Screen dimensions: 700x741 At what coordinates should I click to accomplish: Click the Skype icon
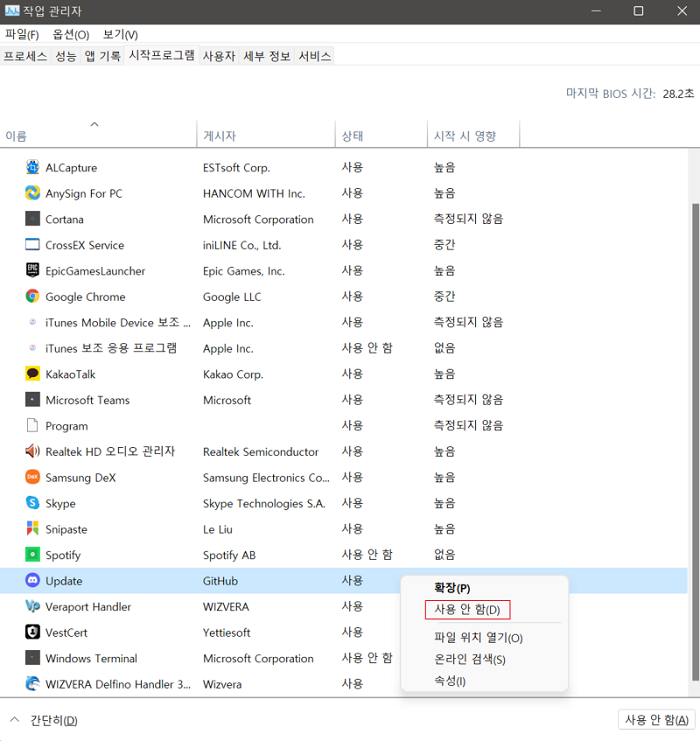(x=32, y=503)
